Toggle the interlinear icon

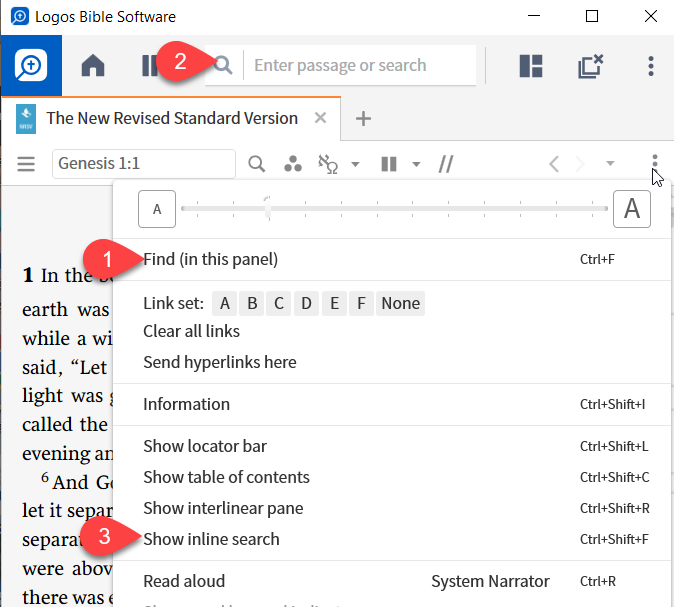point(328,164)
